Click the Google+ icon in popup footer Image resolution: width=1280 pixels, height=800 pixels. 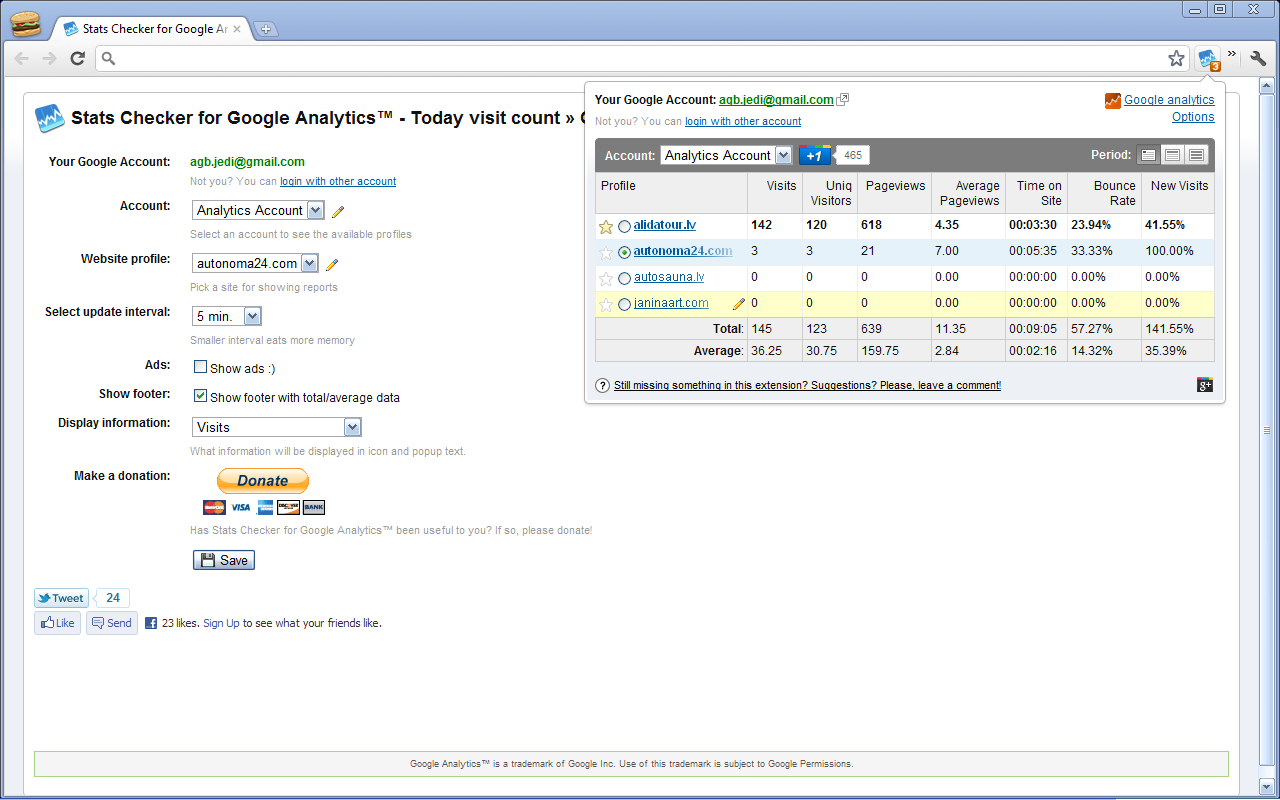pyautogui.click(x=1205, y=385)
